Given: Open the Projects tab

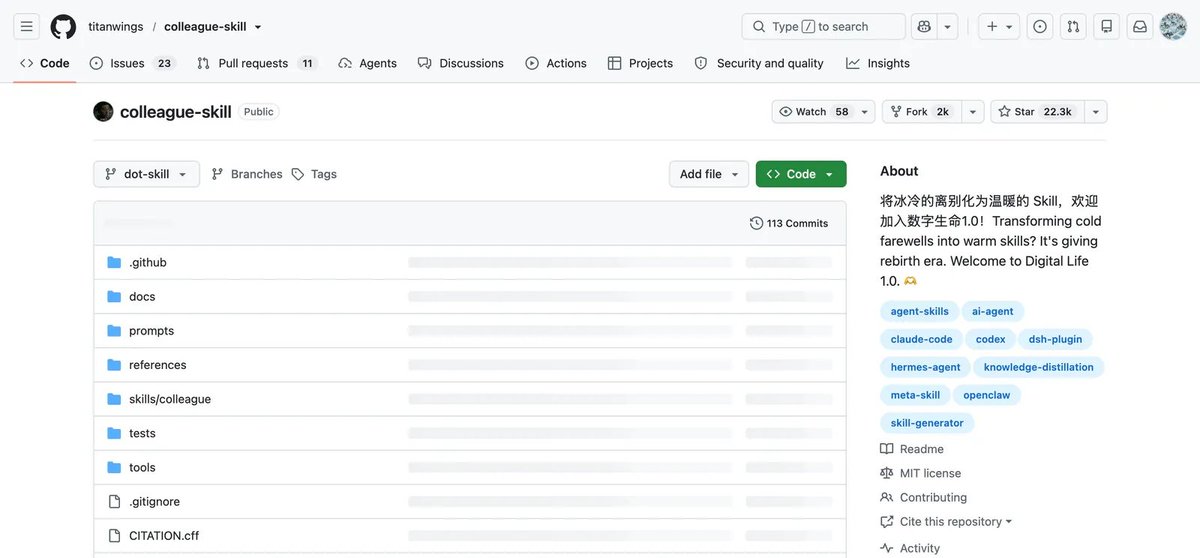Looking at the screenshot, I should pos(640,63).
